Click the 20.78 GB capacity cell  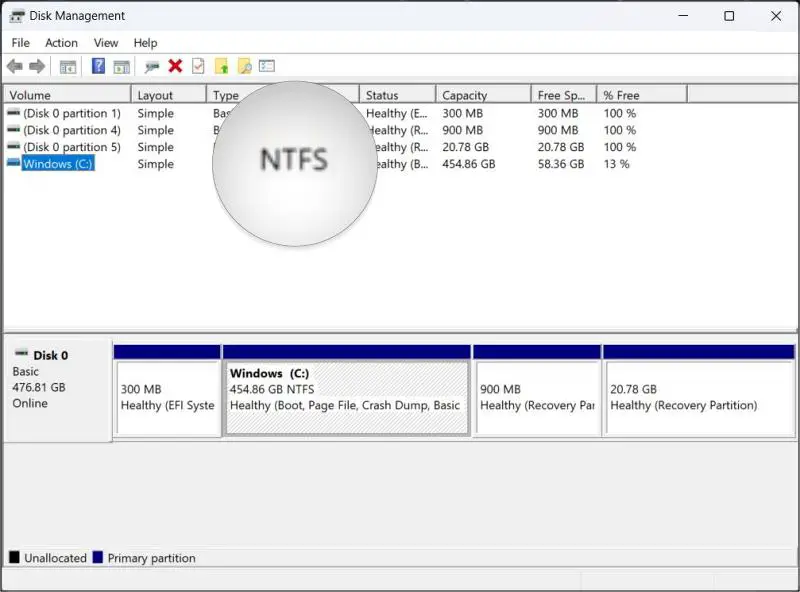465,147
